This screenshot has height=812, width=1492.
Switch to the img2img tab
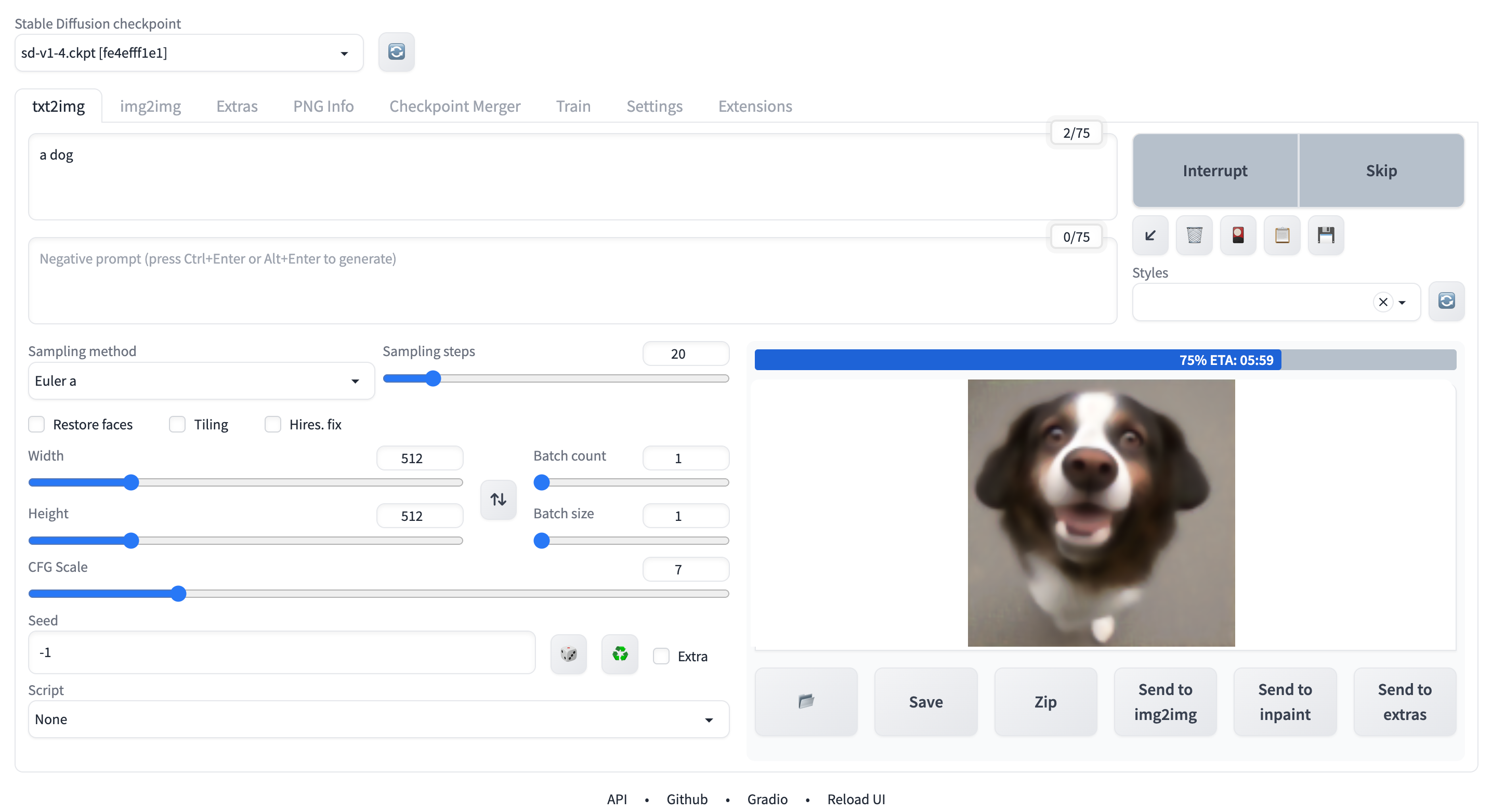click(150, 106)
